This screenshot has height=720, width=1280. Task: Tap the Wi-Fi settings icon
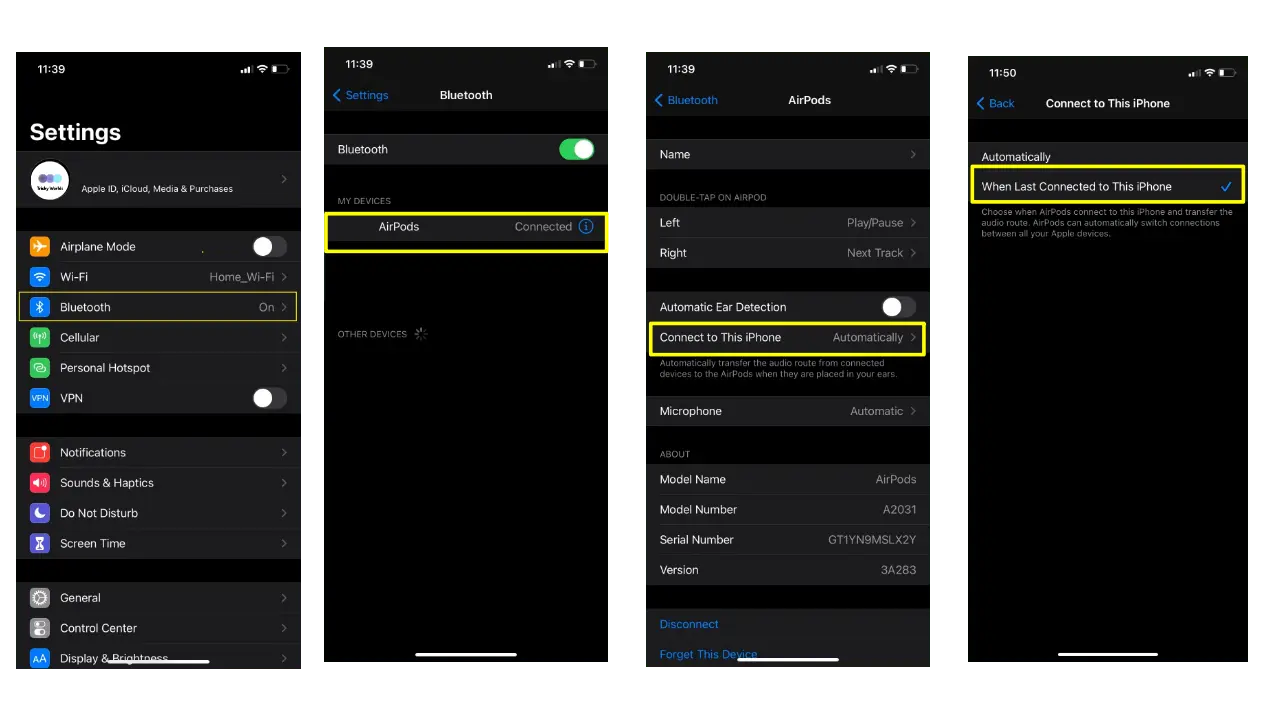coord(40,277)
